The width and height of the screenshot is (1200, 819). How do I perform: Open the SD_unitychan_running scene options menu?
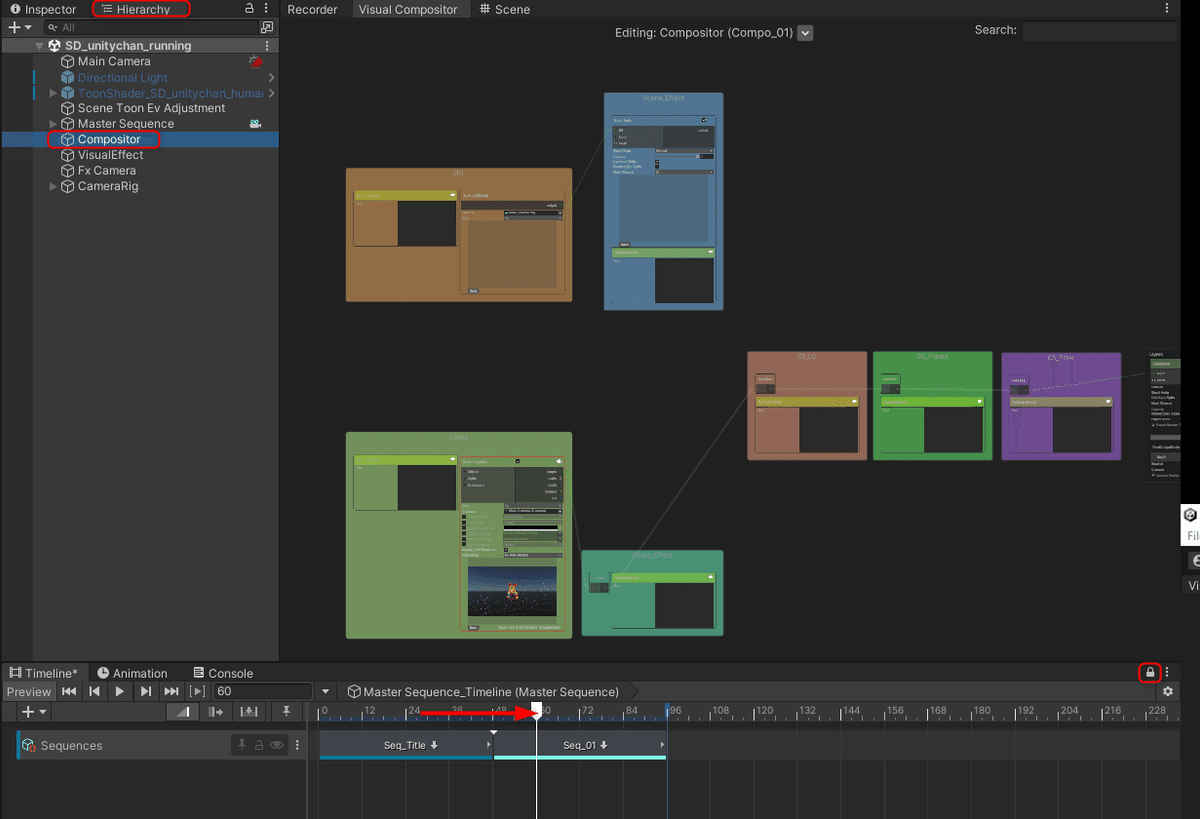[x=266, y=46]
